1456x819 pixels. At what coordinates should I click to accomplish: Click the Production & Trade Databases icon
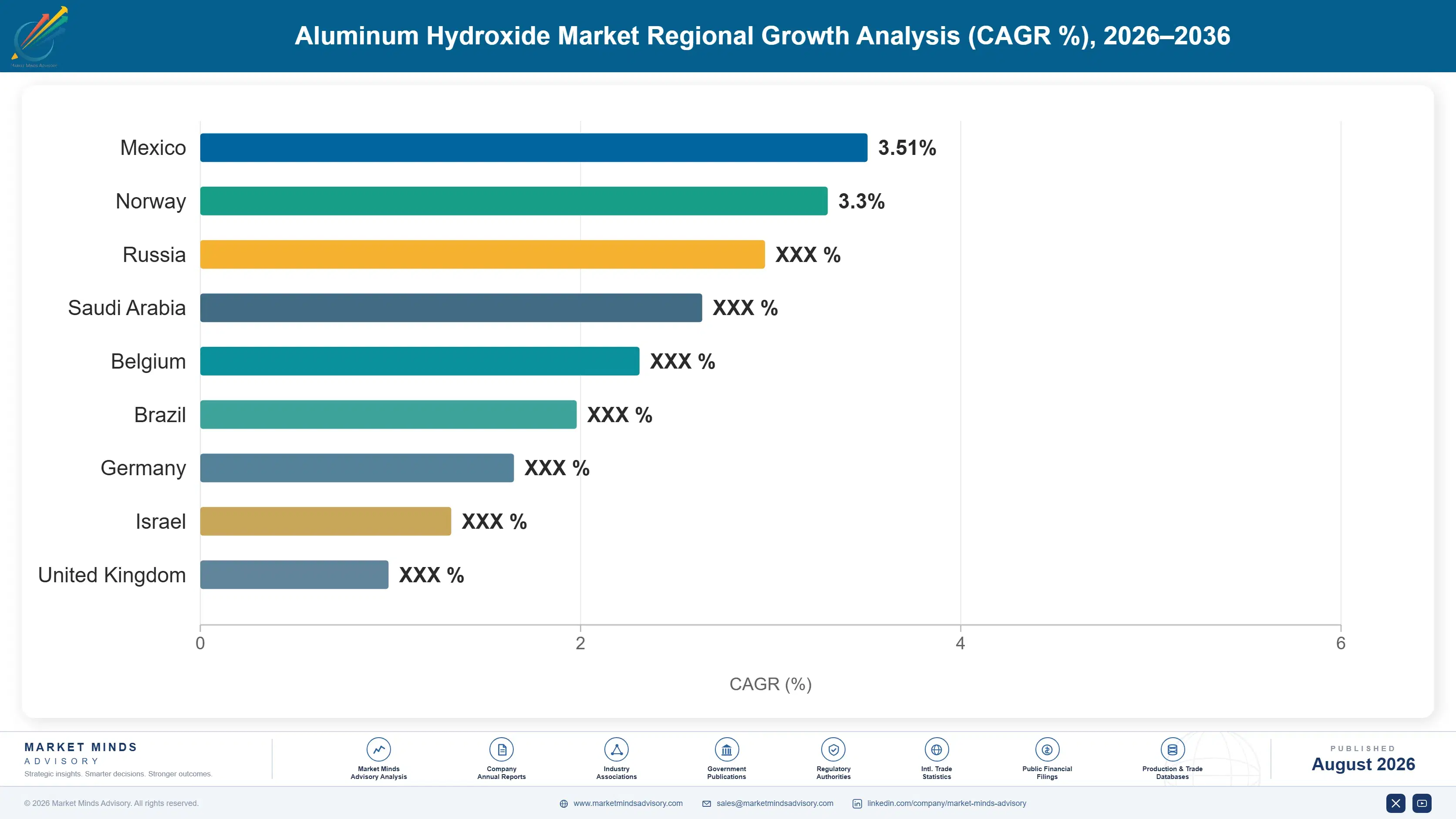(1172, 749)
